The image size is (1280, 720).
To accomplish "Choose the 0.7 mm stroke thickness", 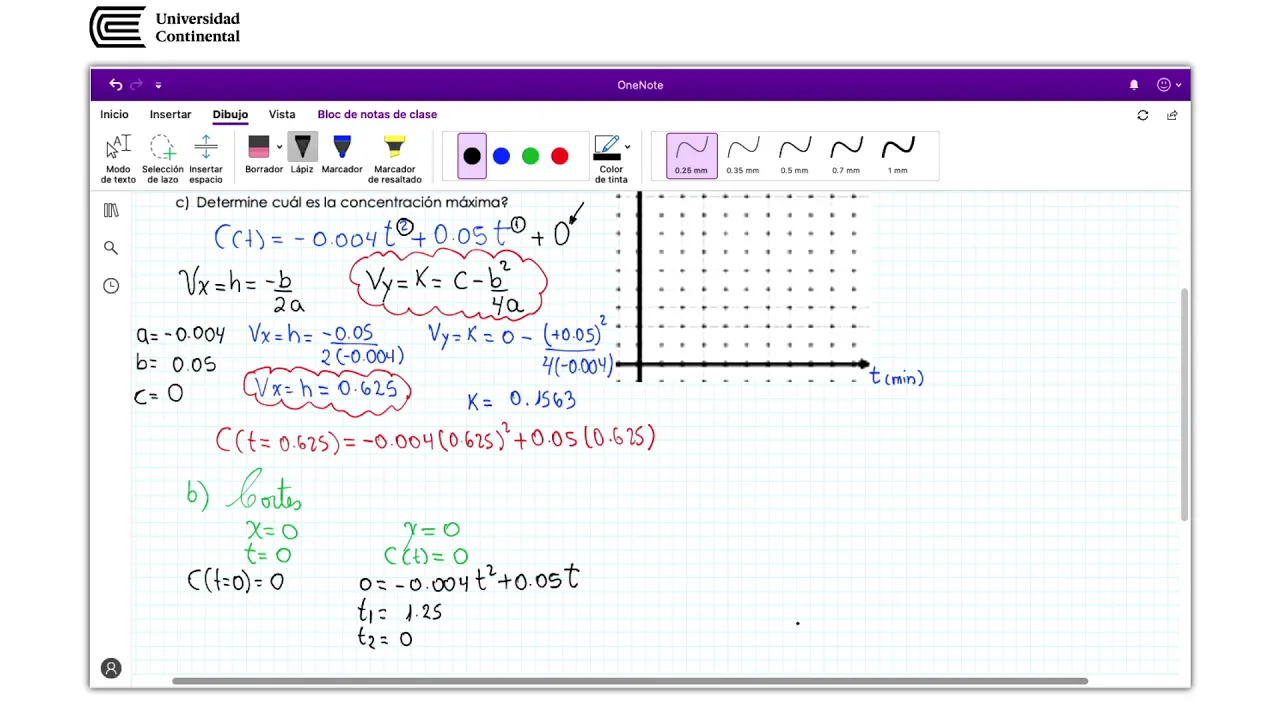I will pyautogui.click(x=846, y=156).
